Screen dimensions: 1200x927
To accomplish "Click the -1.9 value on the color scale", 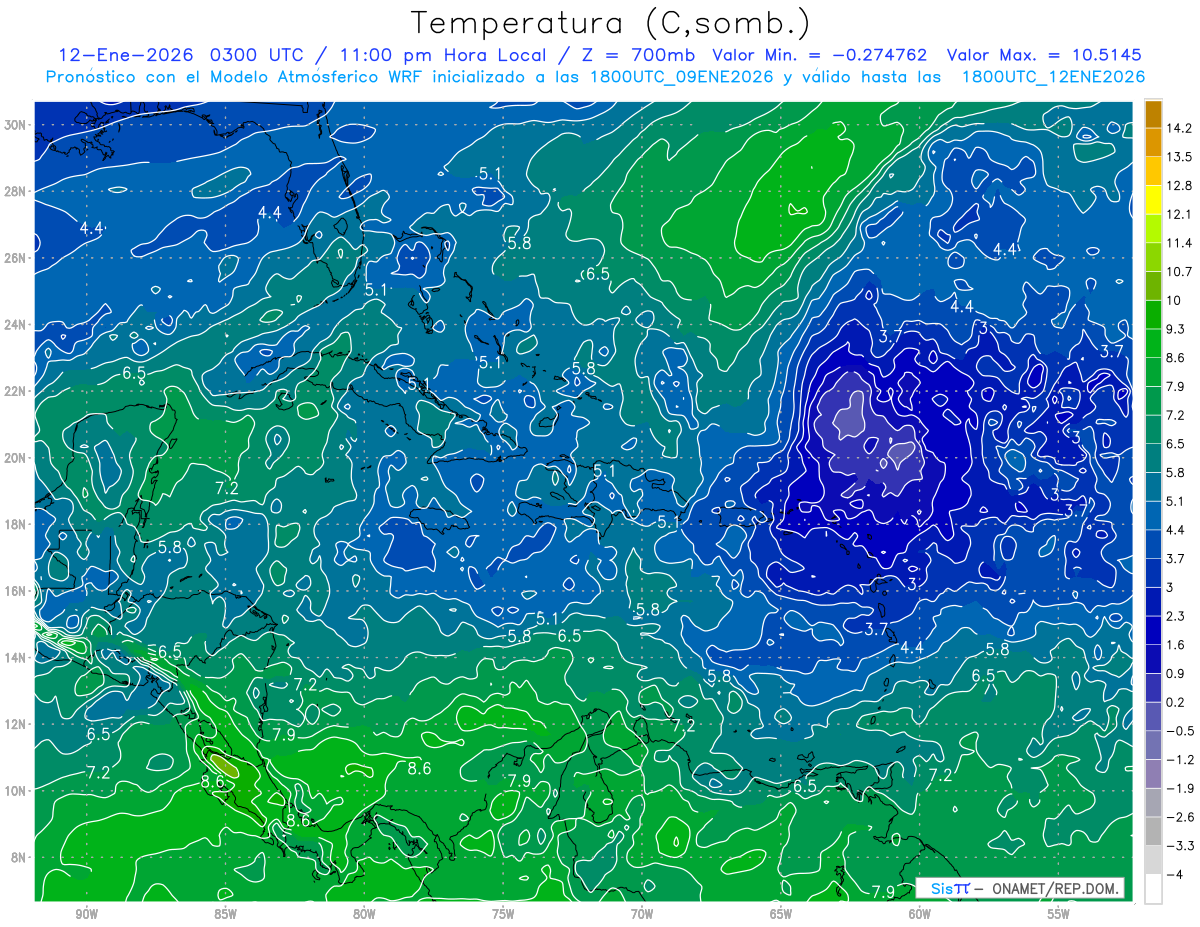I will point(1179,788).
